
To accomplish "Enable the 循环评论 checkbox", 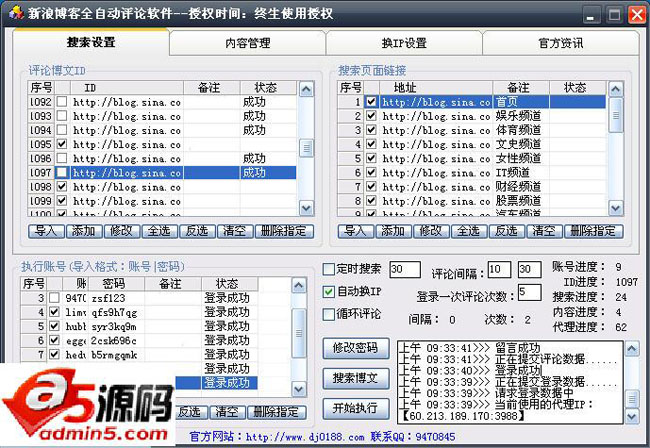I will pos(329,314).
